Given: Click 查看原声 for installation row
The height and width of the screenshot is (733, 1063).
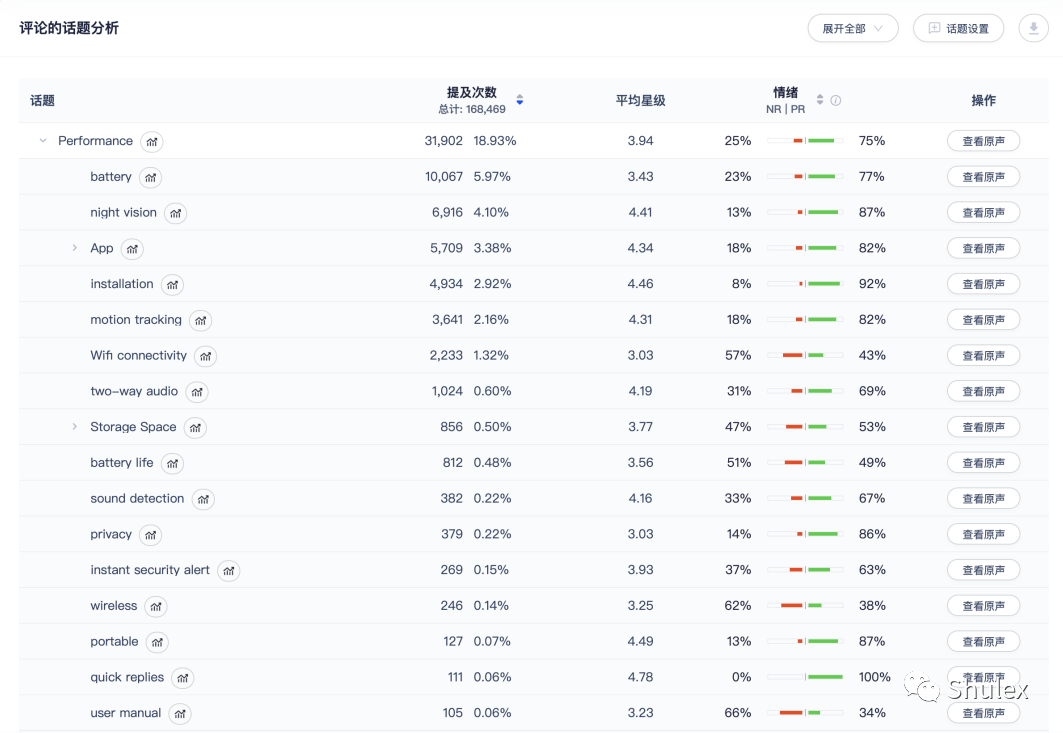Looking at the screenshot, I should [983, 284].
